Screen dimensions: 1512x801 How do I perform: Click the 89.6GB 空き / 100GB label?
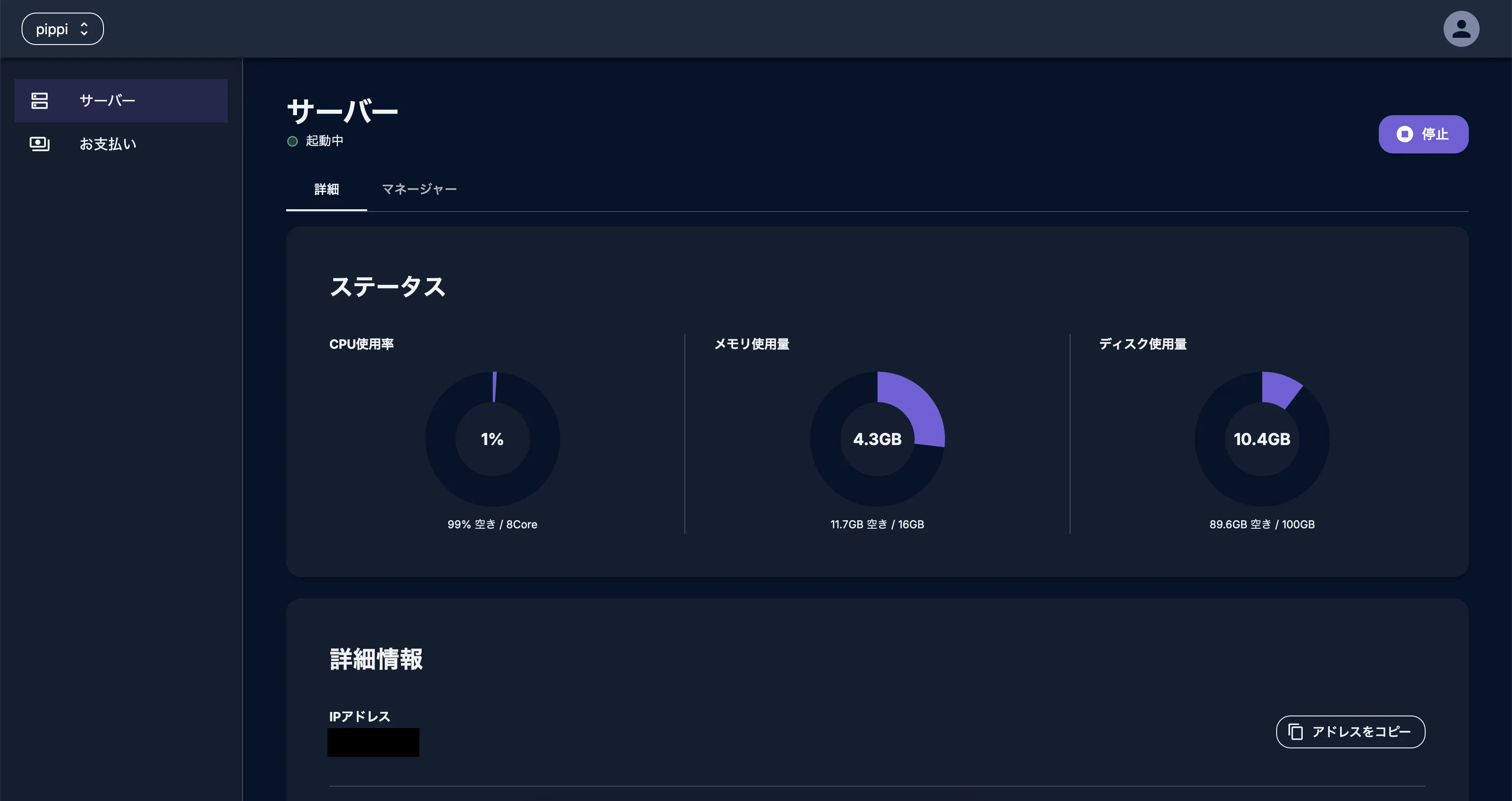[x=1262, y=524]
